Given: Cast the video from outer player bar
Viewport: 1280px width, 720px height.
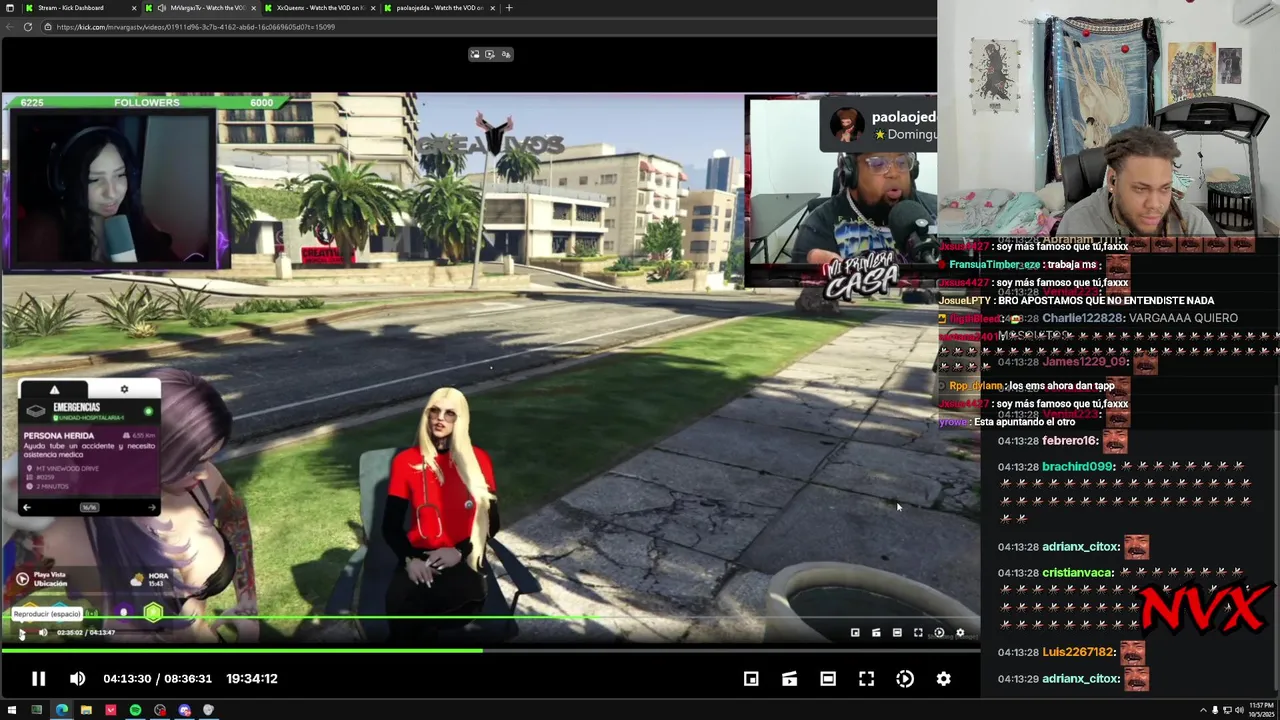Looking at the screenshot, I should click(789, 679).
